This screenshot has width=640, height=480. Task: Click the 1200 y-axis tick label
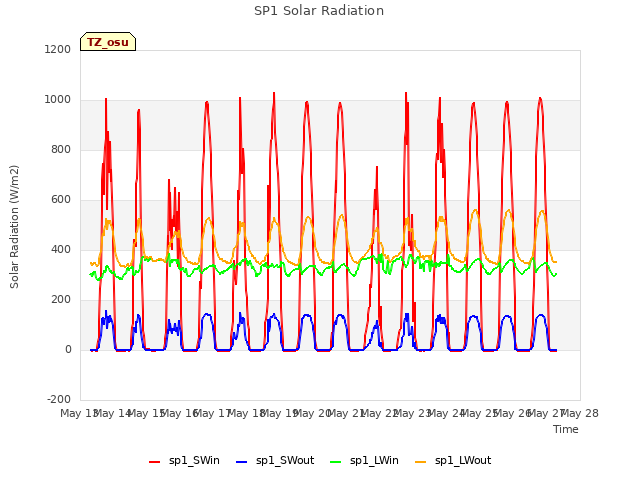[58, 50]
